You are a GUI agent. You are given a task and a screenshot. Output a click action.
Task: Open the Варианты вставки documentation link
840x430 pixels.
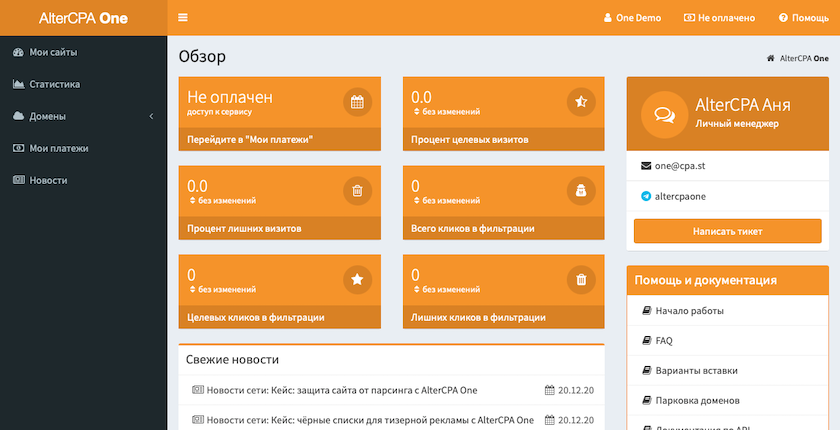coord(696,371)
